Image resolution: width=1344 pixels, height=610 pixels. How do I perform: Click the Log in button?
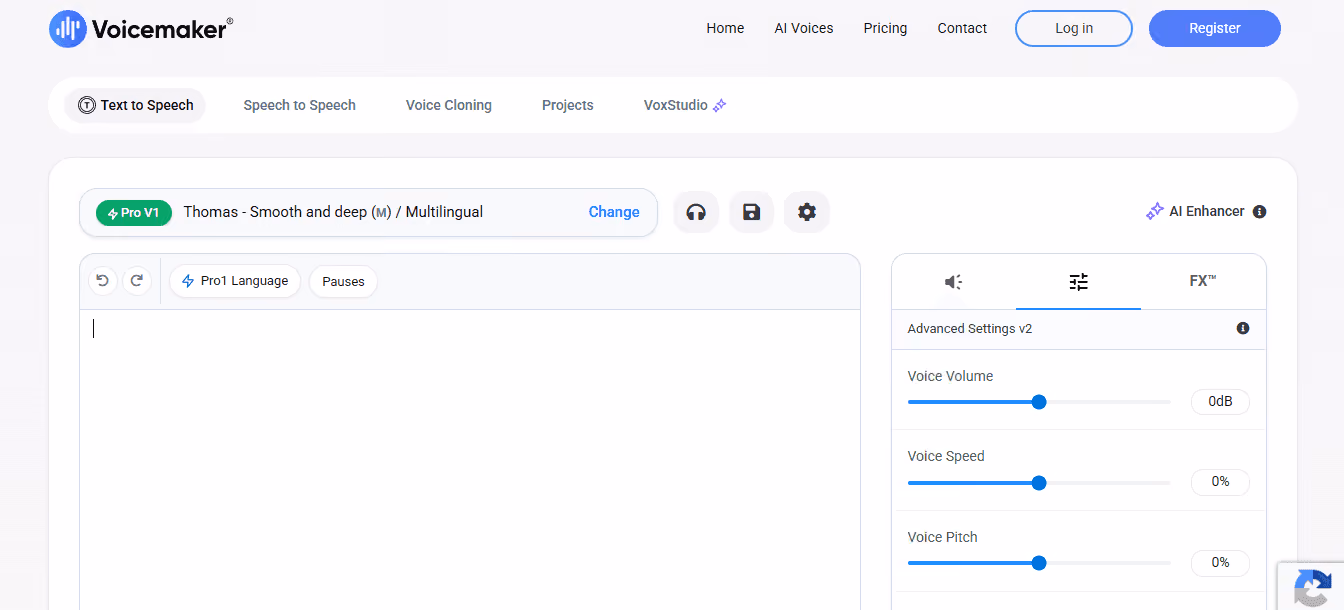[1074, 28]
